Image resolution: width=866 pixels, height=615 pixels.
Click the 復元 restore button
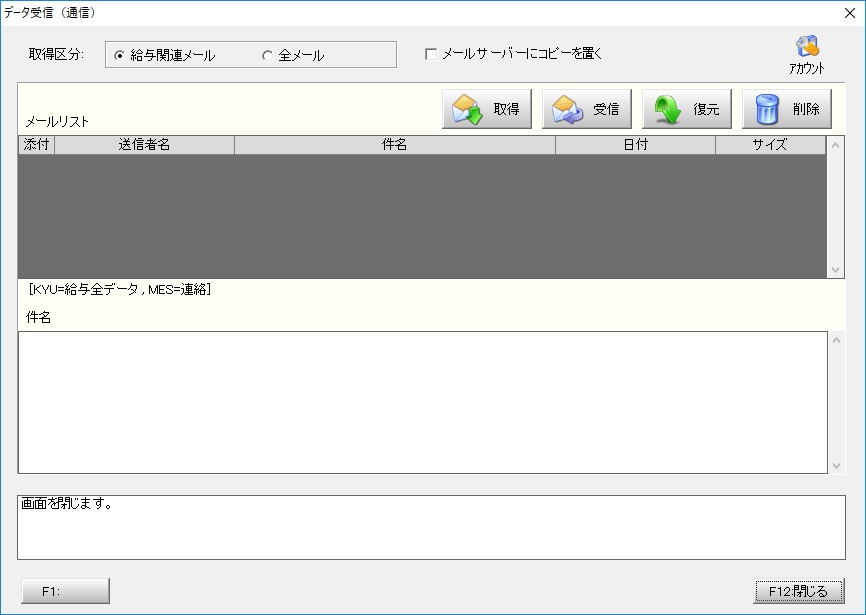coord(687,109)
